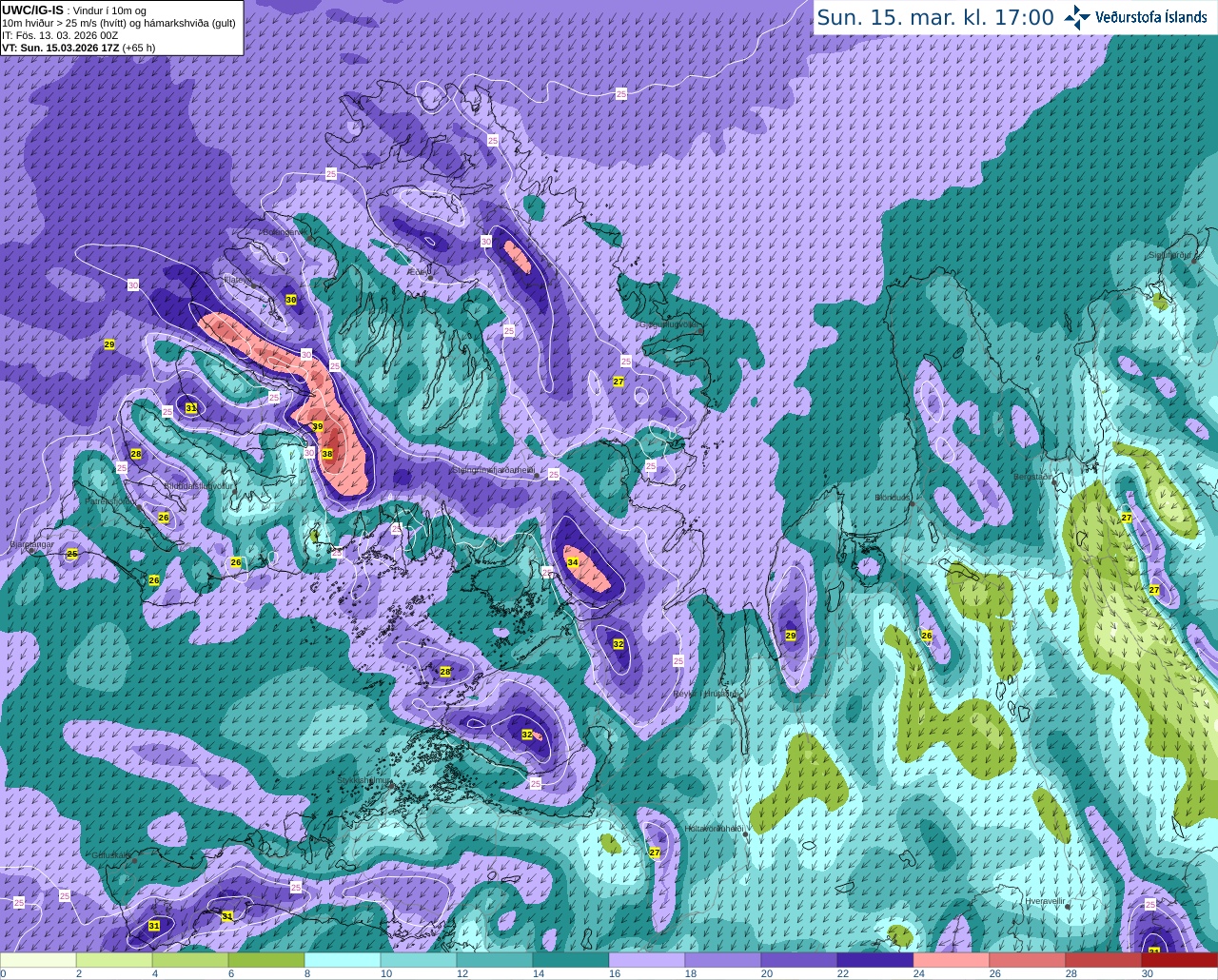Select the 12–14 teal legend swatch
This screenshot has width=1218, height=980.
pos(495,960)
